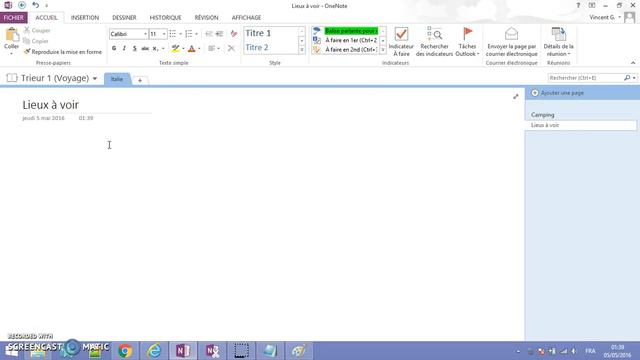Open Internet Explorer from taskbar
The height and width of the screenshot is (360, 640).
[154, 351]
